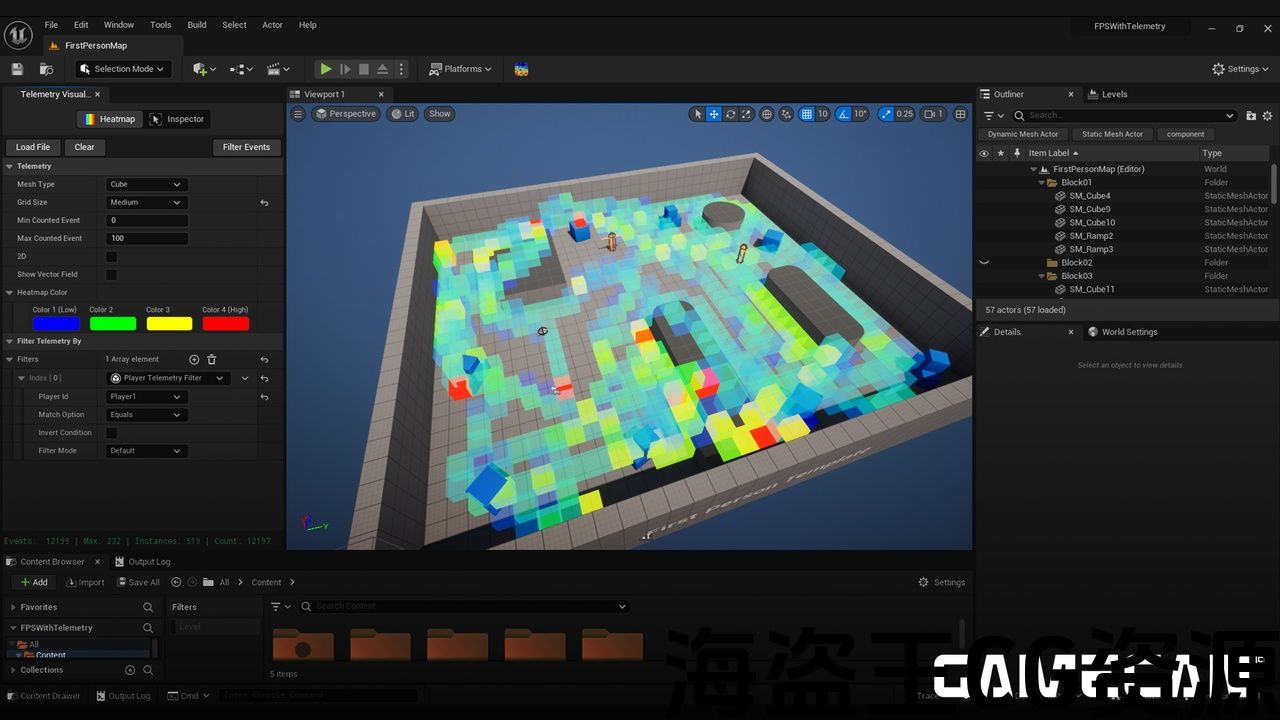The image size is (1280, 720).
Task: Click the add array element plus icon
Action: pos(194,359)
